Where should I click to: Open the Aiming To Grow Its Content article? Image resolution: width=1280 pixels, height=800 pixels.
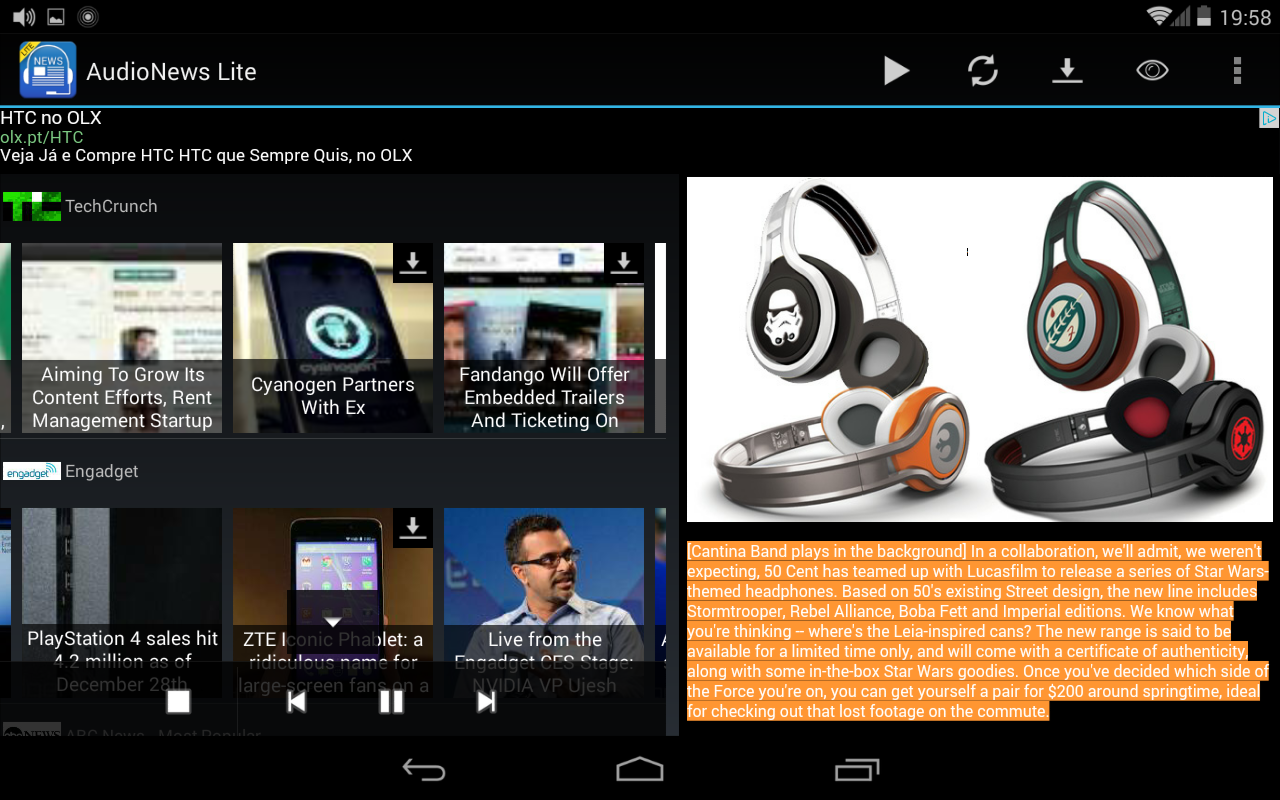point(122,338)
